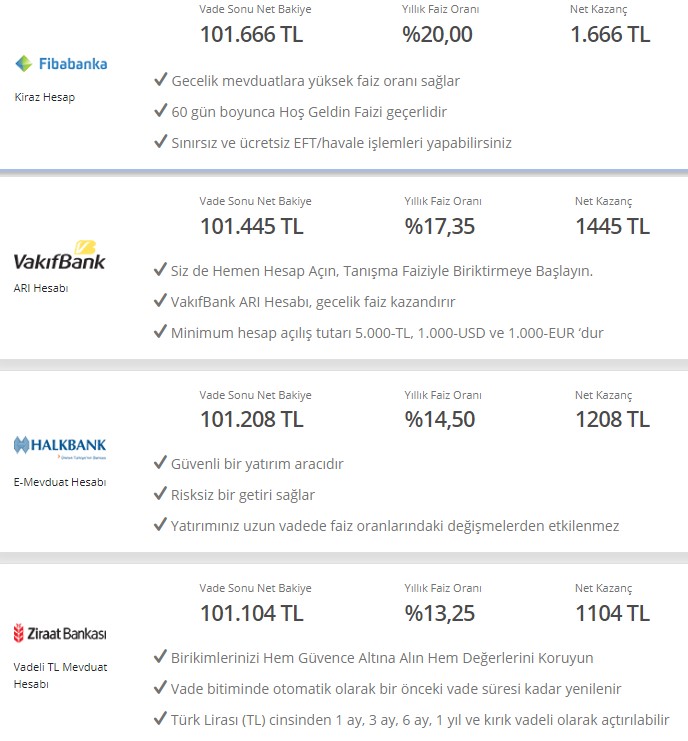Click the Risksiz bir getiri sağlar text

242,495
